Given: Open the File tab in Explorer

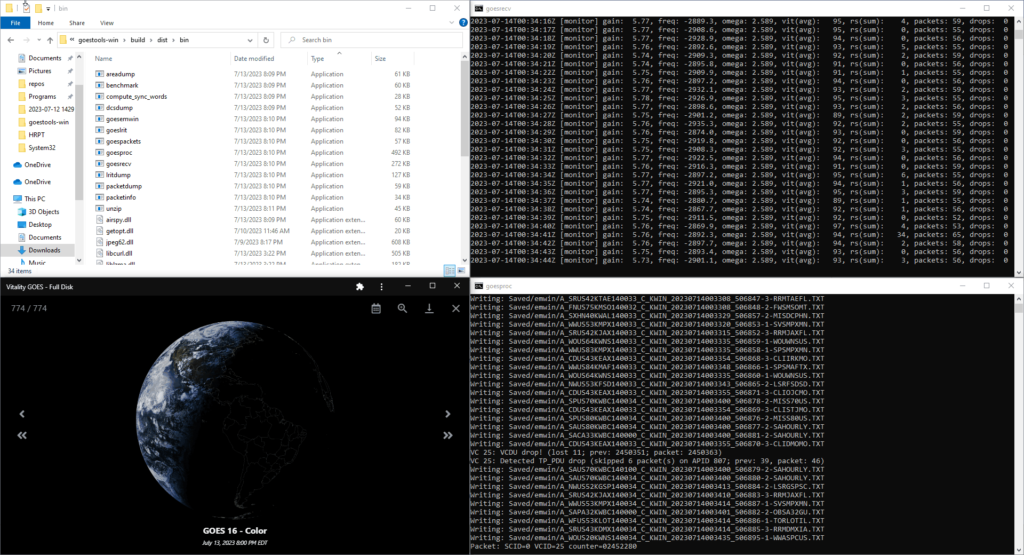Looking at the screenshot, I should tap(15, 23).
